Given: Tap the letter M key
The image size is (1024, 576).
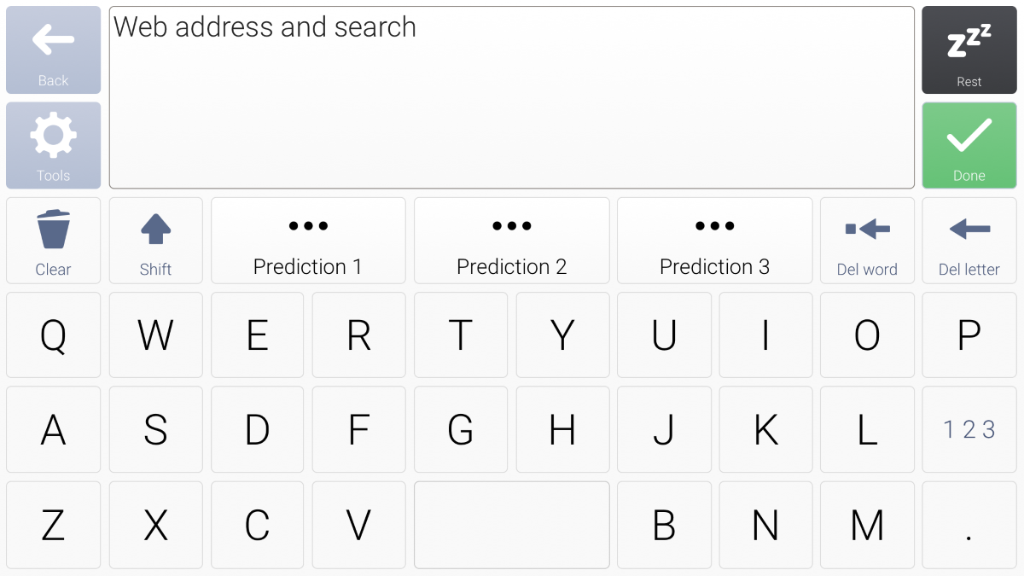Looking at the screenshot, I should (867, 525).
